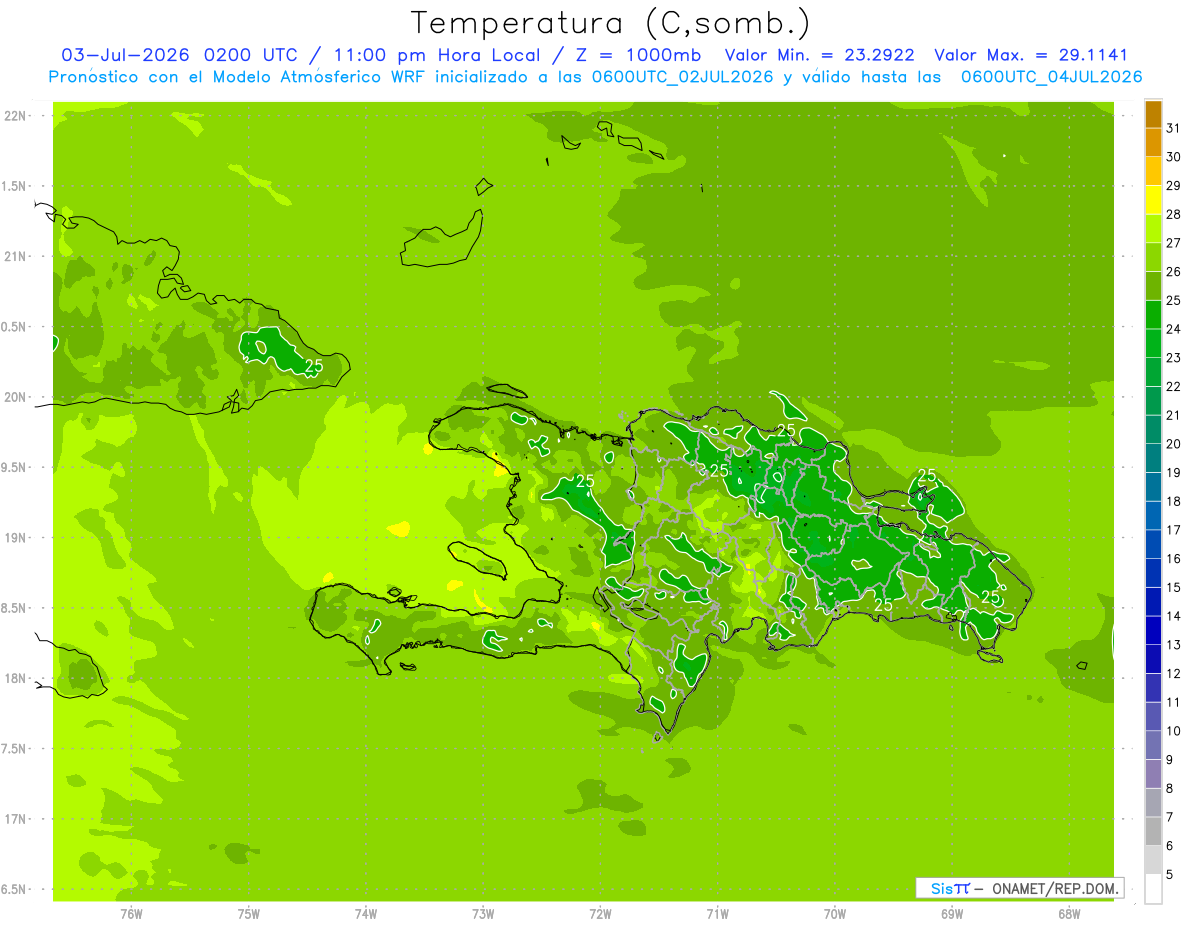Click the "70W" longitude axis label
The width and height of the screenshot is (1200, 927).
click(x=835, y=914)
